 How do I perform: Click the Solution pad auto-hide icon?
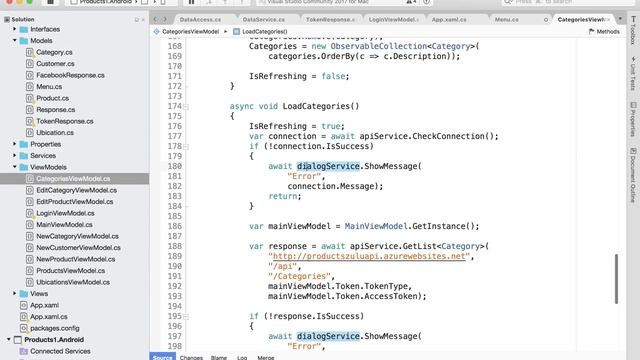tap(137, 20)
